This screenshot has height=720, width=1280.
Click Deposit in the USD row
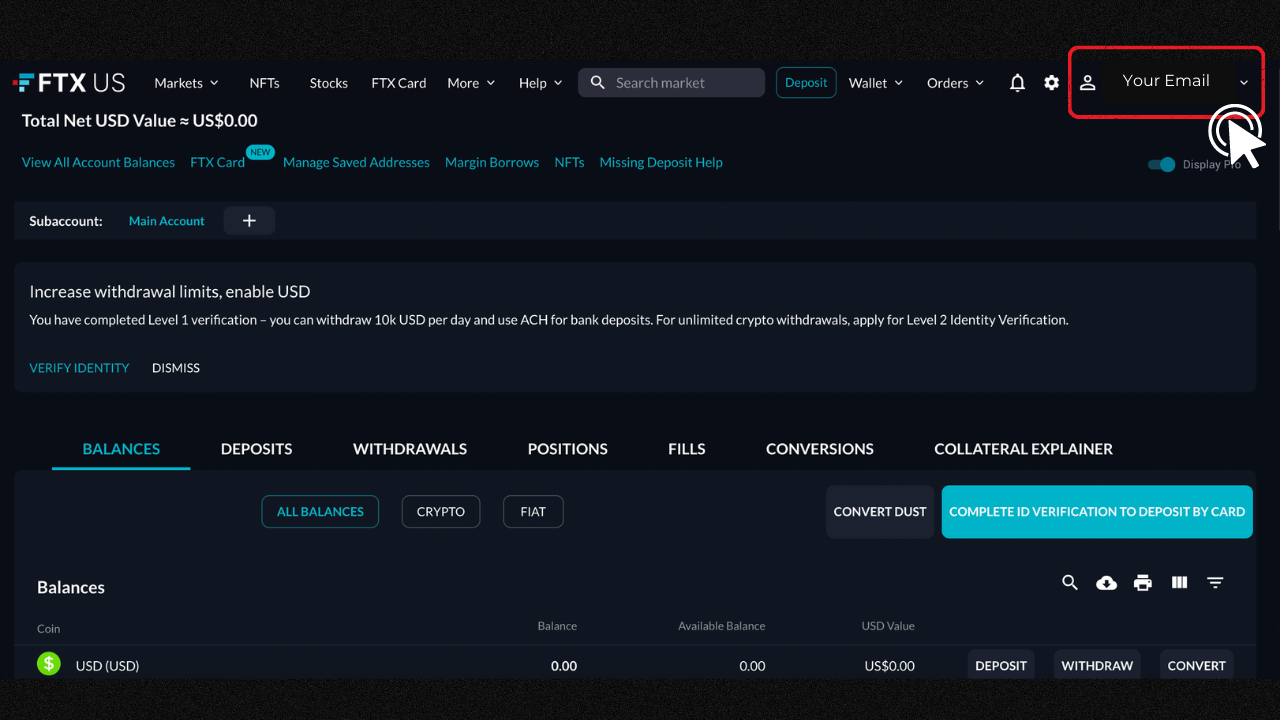click(x=1001, y=665)
